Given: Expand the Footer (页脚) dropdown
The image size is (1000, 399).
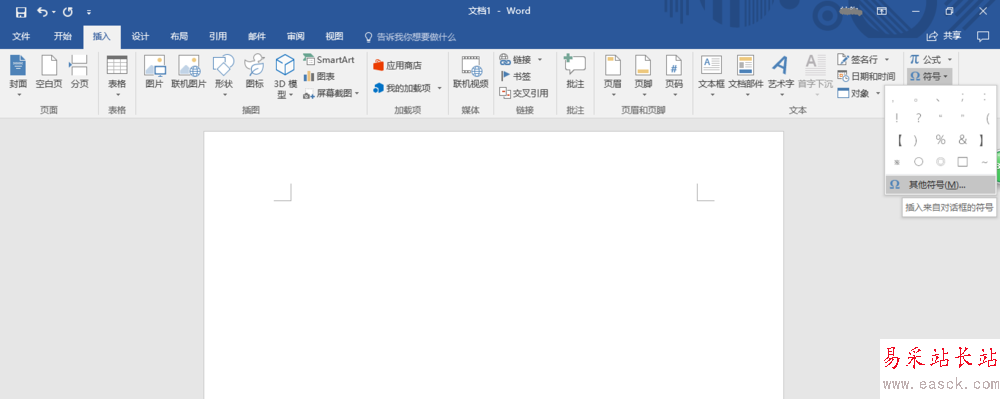Looking at the screenshot, I should point(643,96).
